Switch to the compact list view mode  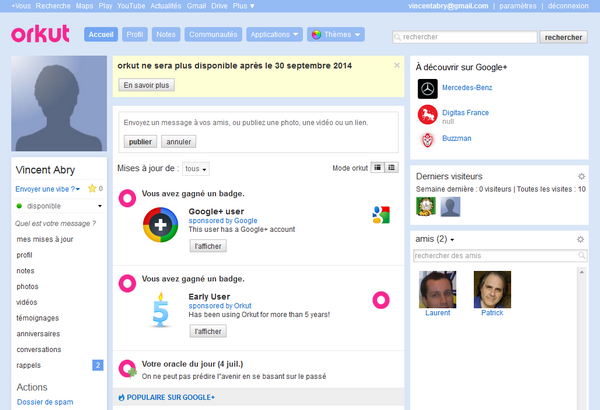(391, 168)
